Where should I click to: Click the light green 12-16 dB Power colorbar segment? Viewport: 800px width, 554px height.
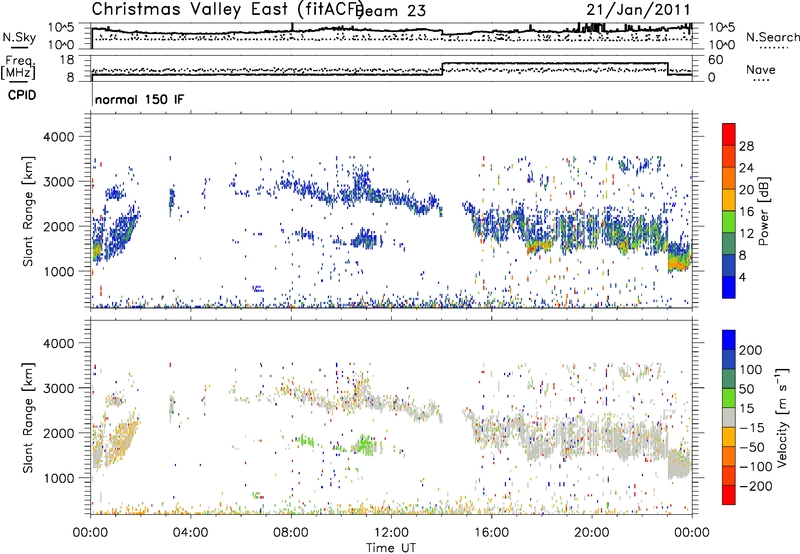pos(729,221)
